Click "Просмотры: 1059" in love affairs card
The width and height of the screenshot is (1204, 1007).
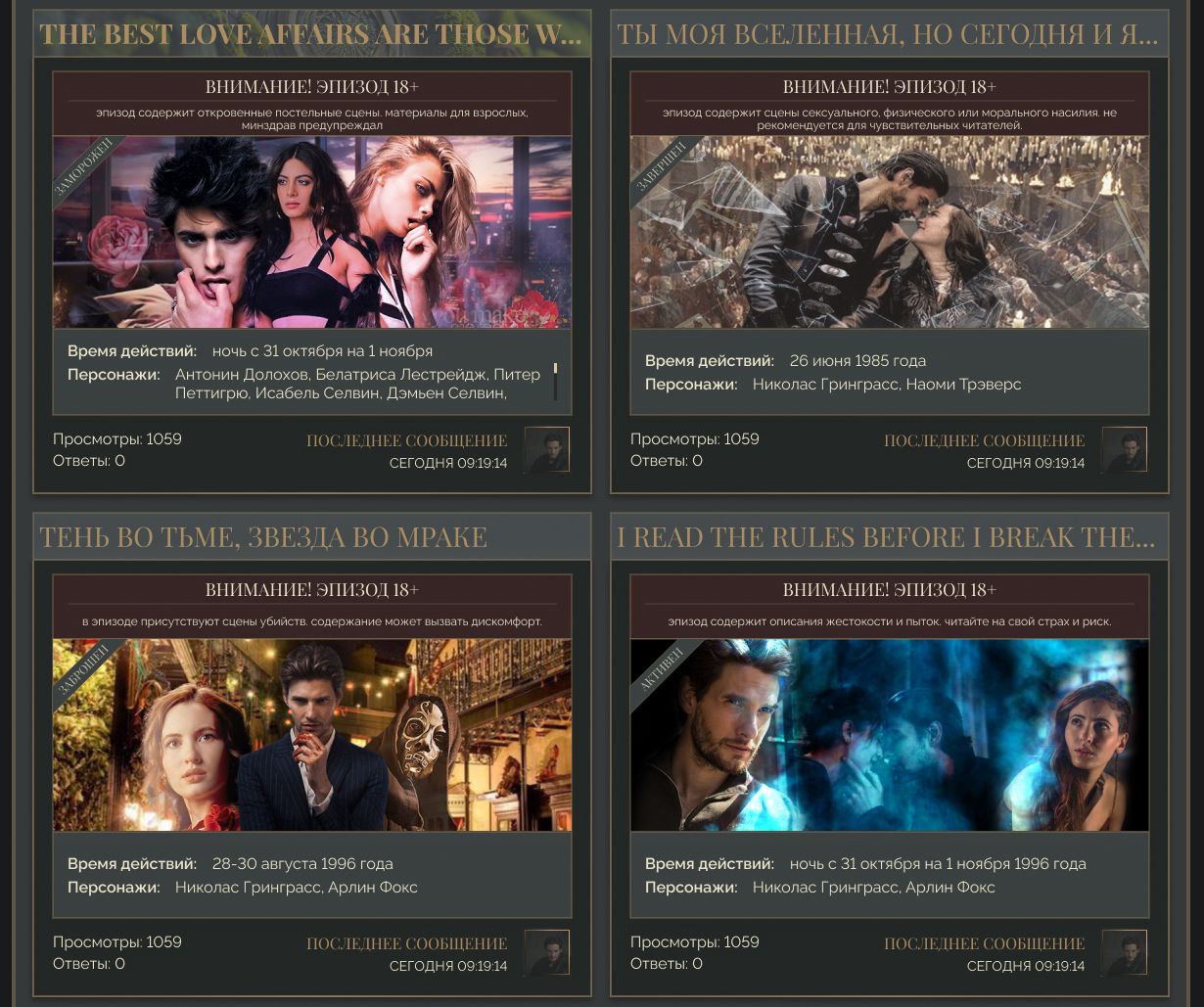tap(117, 438)
